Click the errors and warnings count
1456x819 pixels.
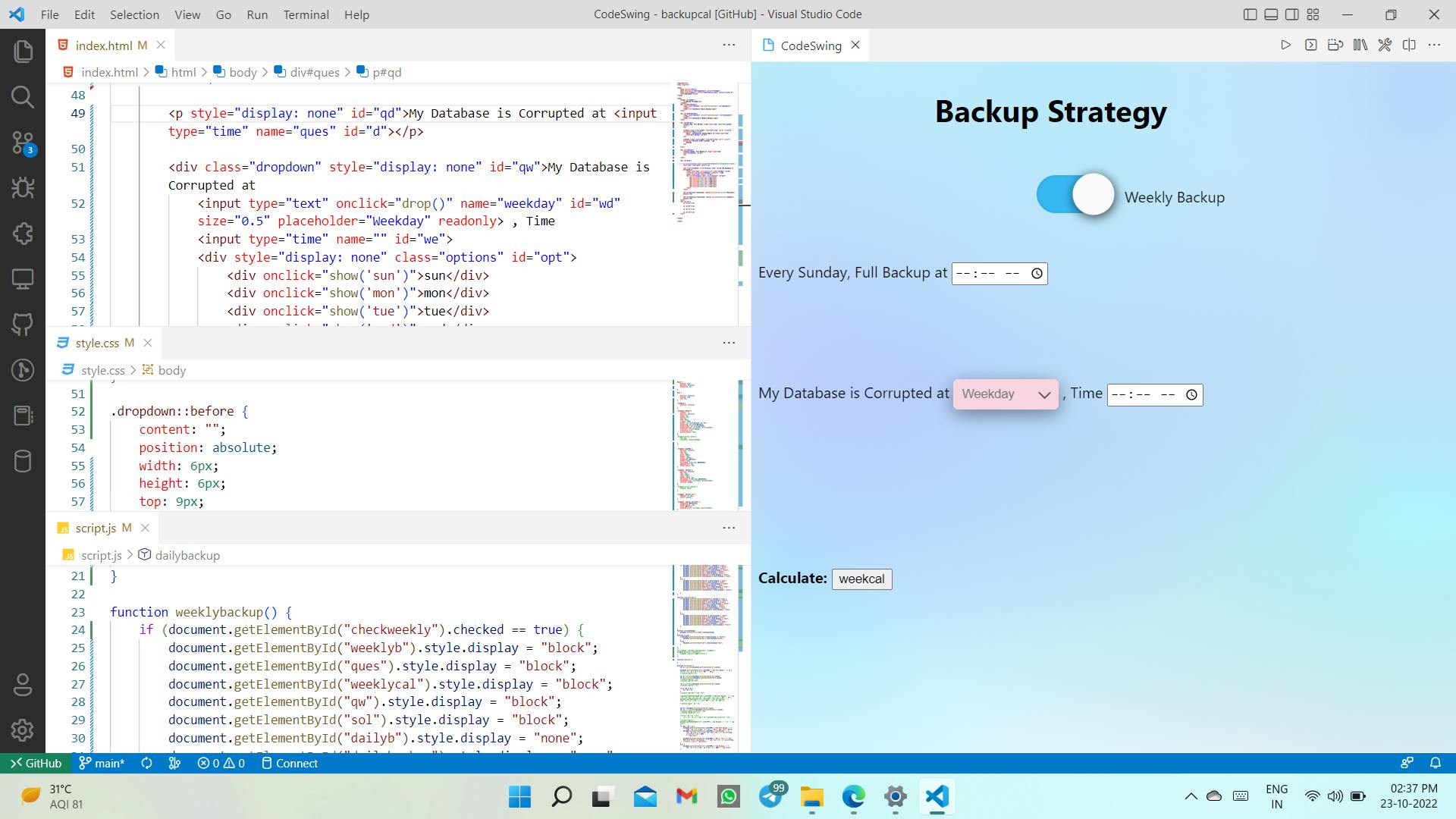click(221, 764)
